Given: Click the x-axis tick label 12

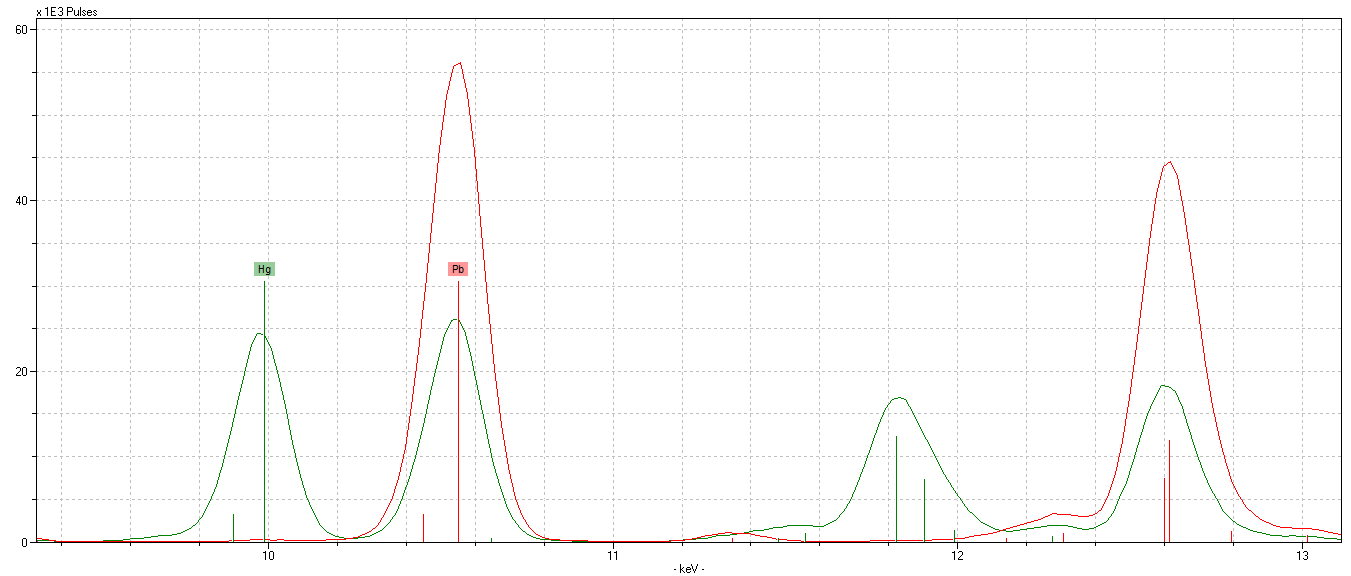Looking at the screenshot, I should [957, 554].
